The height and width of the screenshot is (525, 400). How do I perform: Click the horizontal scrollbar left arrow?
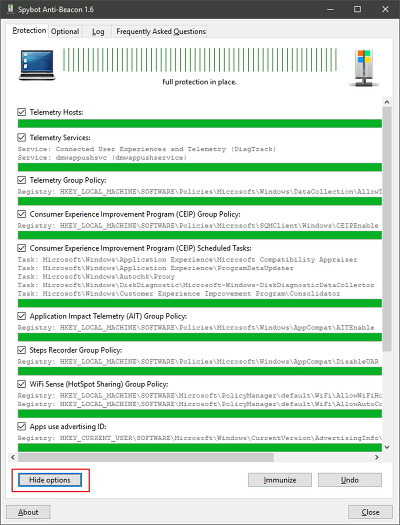[x=13, y=457]
